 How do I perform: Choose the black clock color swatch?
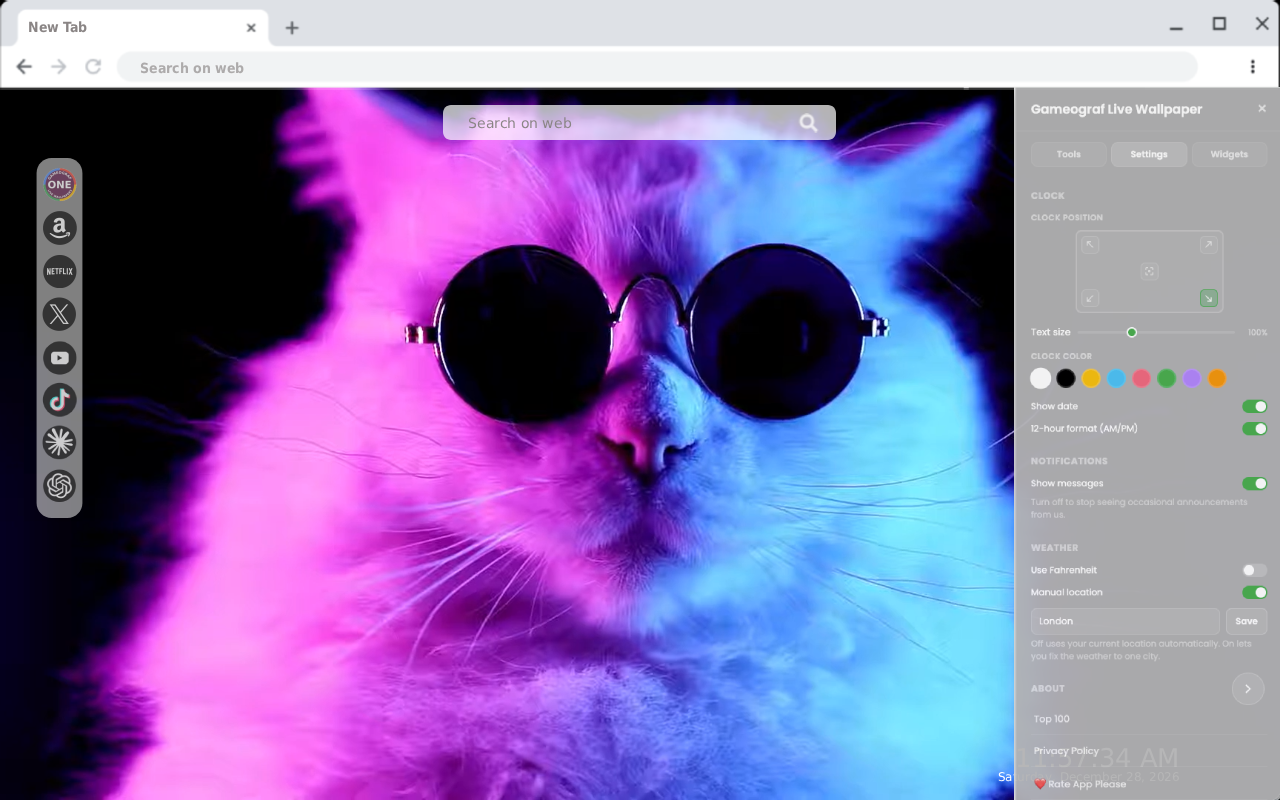[x=1066, y=378]
